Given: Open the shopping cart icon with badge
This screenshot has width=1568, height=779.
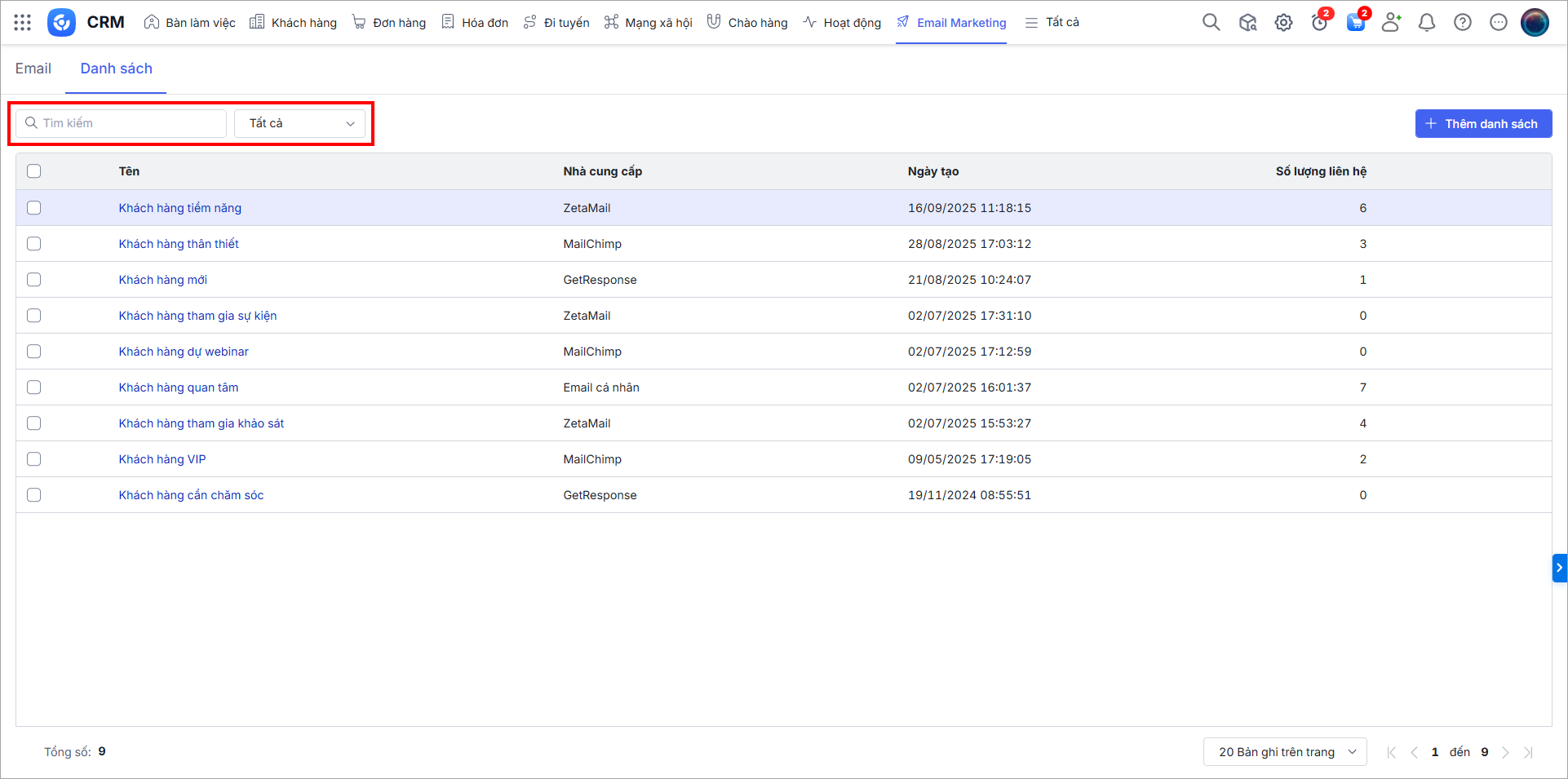Looking at the screenshot, I should (1355, 23).
